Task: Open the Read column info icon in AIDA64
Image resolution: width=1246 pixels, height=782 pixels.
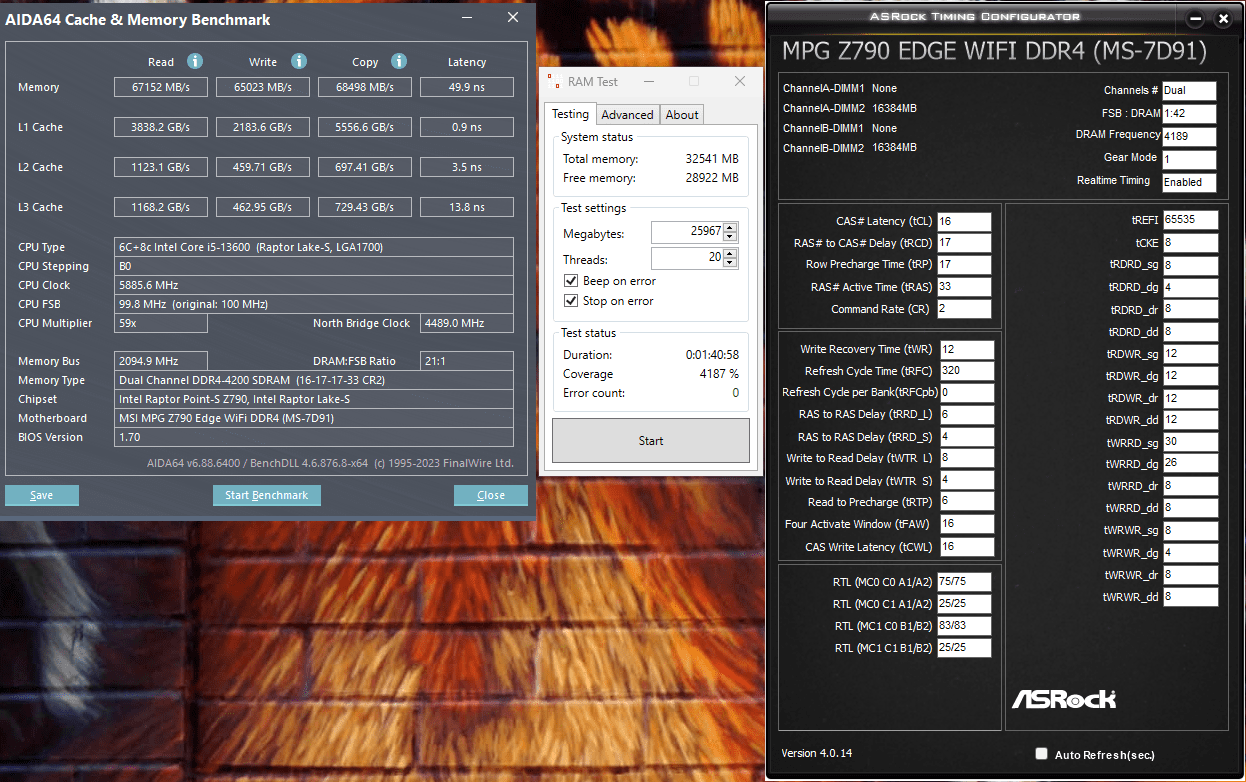Action: pyautogui.click(x=195, y=61)
